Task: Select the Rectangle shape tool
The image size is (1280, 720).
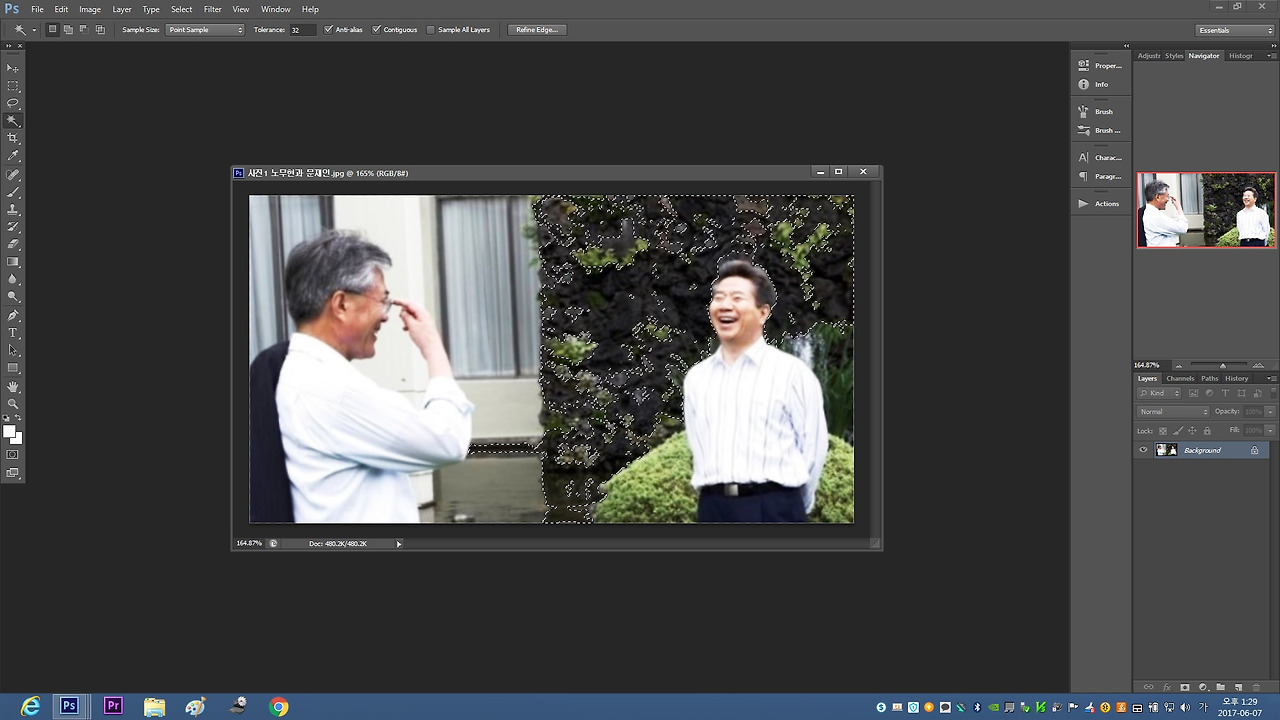Action: [13, 368]
